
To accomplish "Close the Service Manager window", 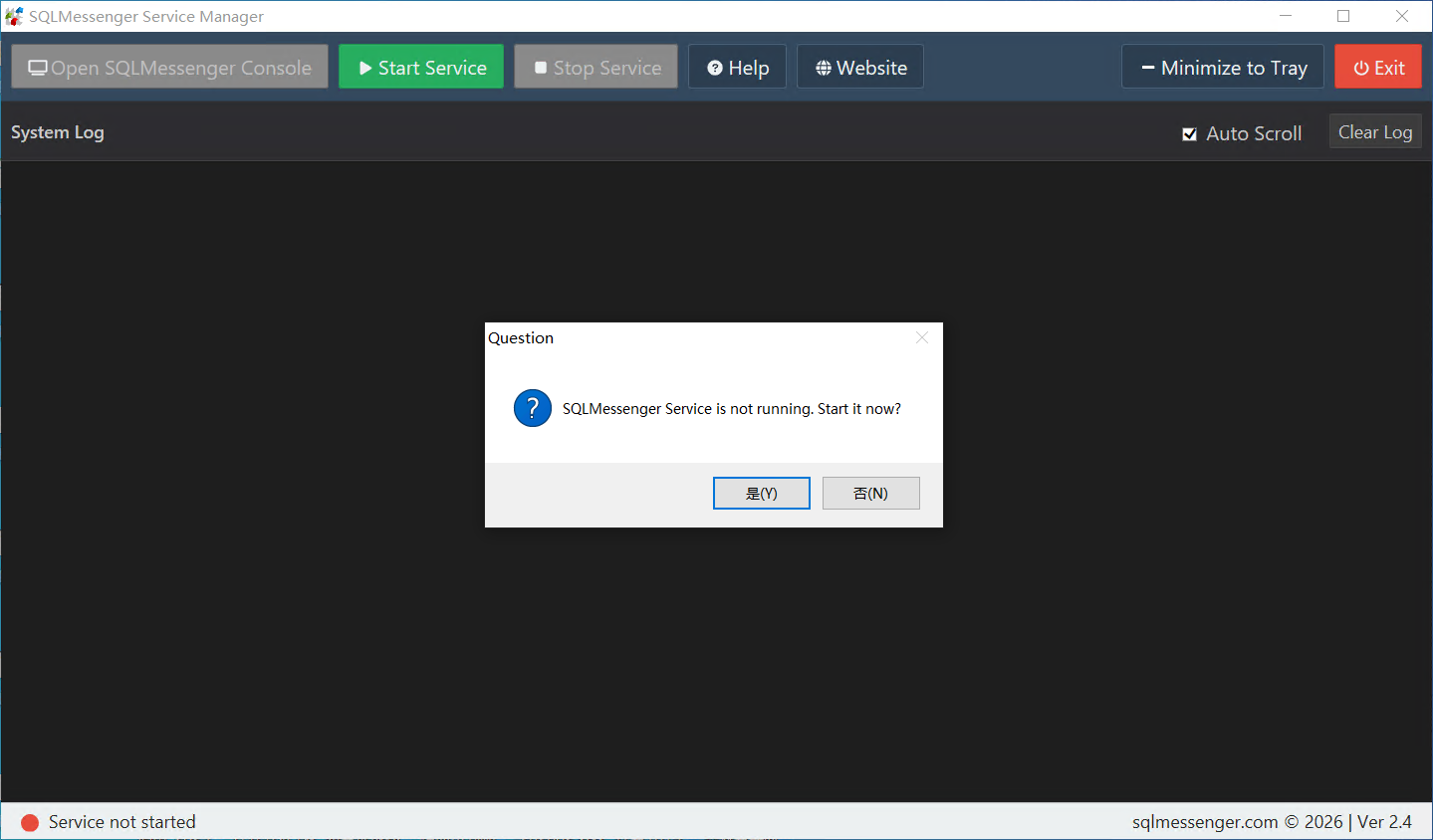I will 1402,16.
